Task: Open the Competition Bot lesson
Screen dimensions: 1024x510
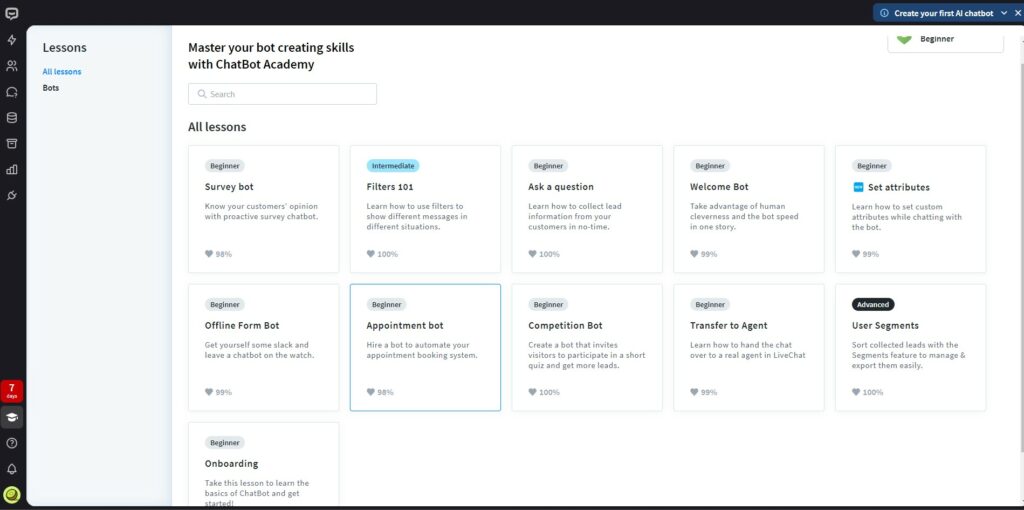Action: pyautogui.click(x=587, y=347)
